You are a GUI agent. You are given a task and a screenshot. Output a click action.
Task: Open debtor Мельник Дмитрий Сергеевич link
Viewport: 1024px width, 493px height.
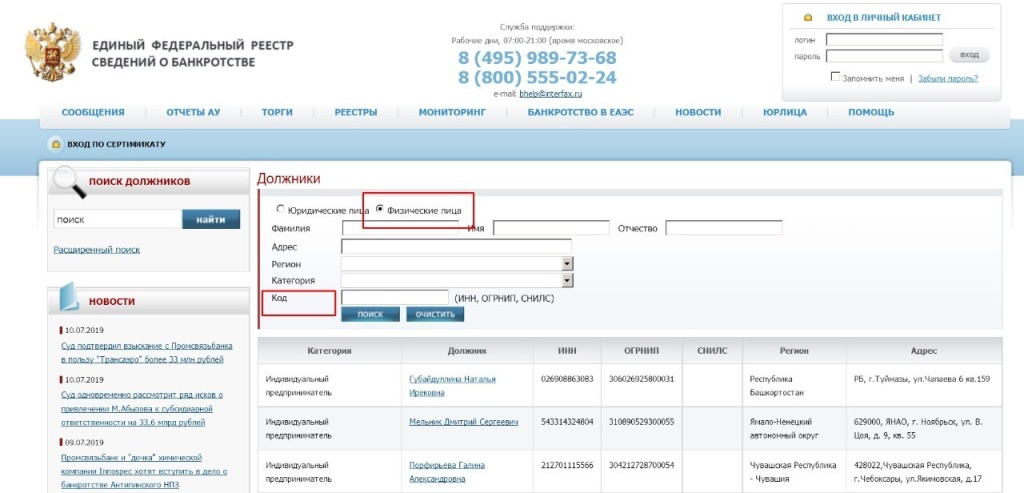(463, 422)
